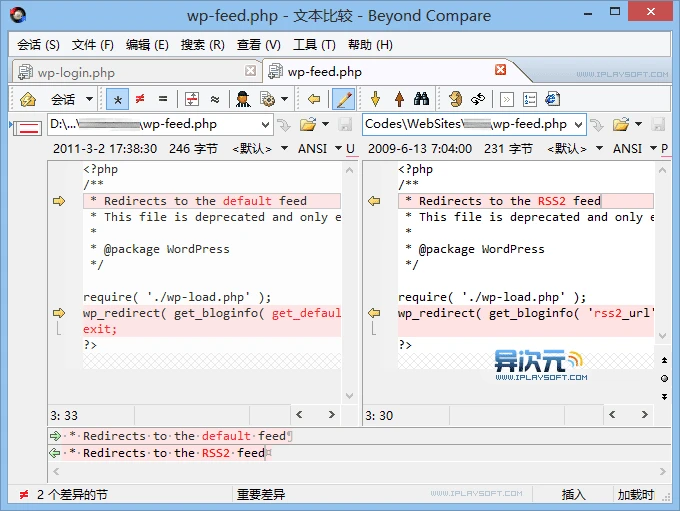
Task: Open the 文件 (F) menu
Action: tap(92, 45)
